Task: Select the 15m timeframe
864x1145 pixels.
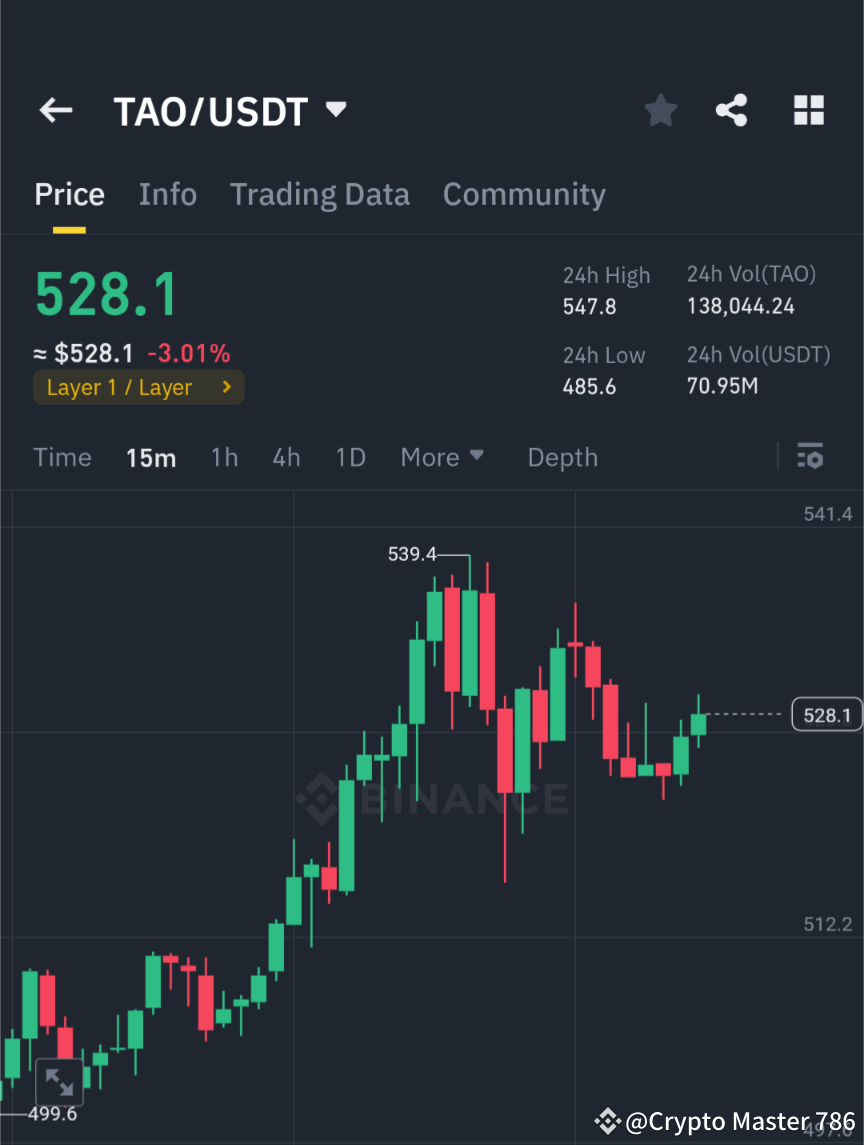Action: tap(151, 456)
